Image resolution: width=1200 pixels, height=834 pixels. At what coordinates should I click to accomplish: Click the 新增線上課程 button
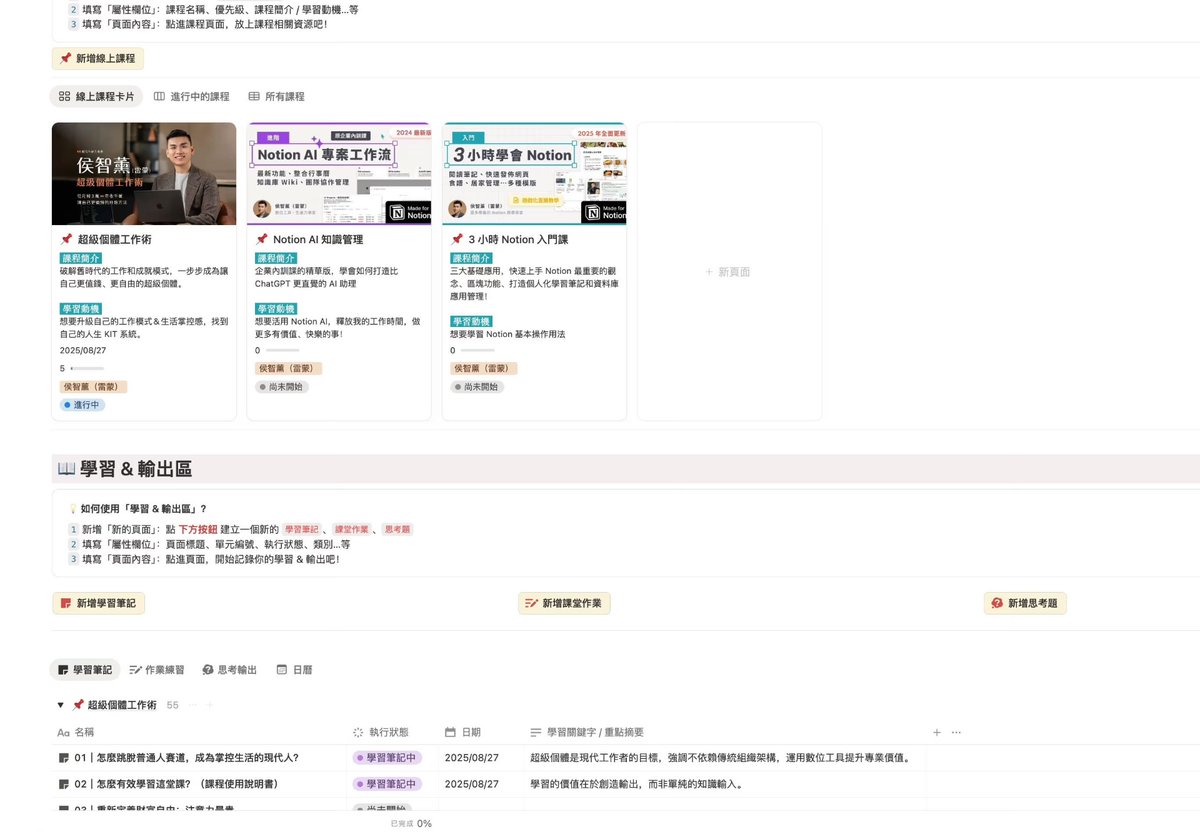click(x=97, y=59)
